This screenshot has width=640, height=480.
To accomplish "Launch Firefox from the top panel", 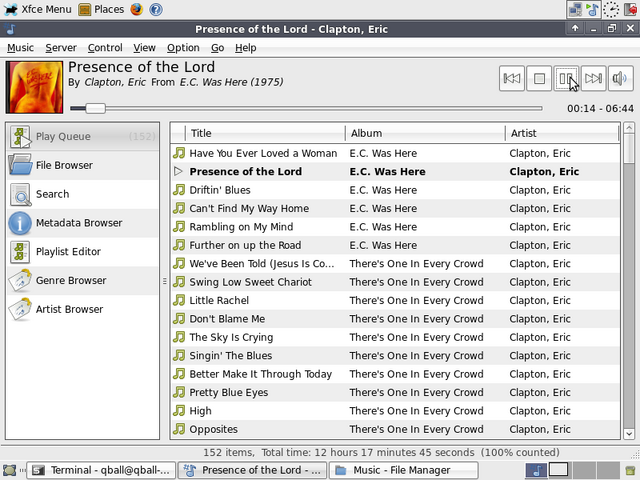I will (137, 9).
